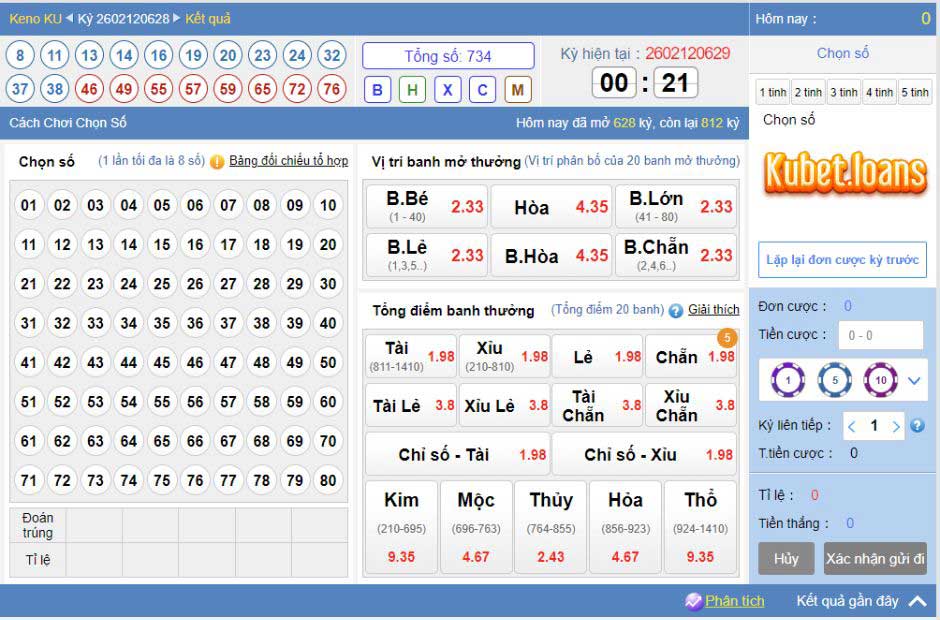
Task: Click the previous period arrow beside Kỳ number
Action: point(70,18)
